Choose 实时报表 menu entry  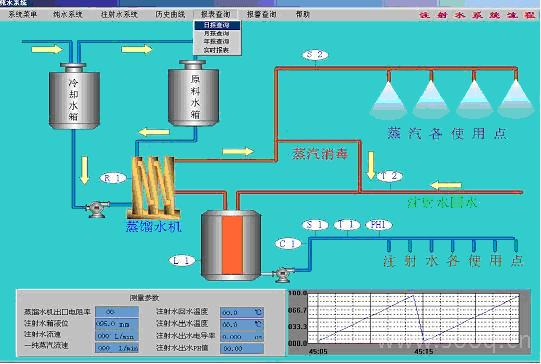[x=217, y=50]
